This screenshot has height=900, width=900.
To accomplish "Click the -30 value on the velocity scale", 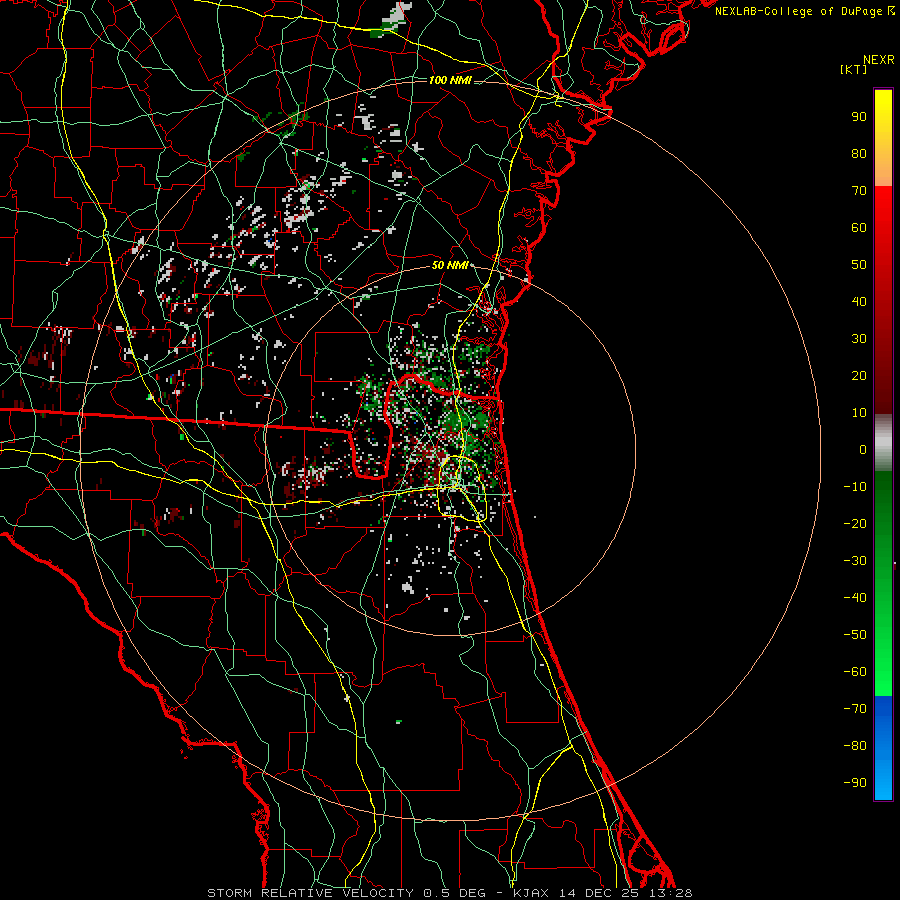I will [x=855, y=561].
